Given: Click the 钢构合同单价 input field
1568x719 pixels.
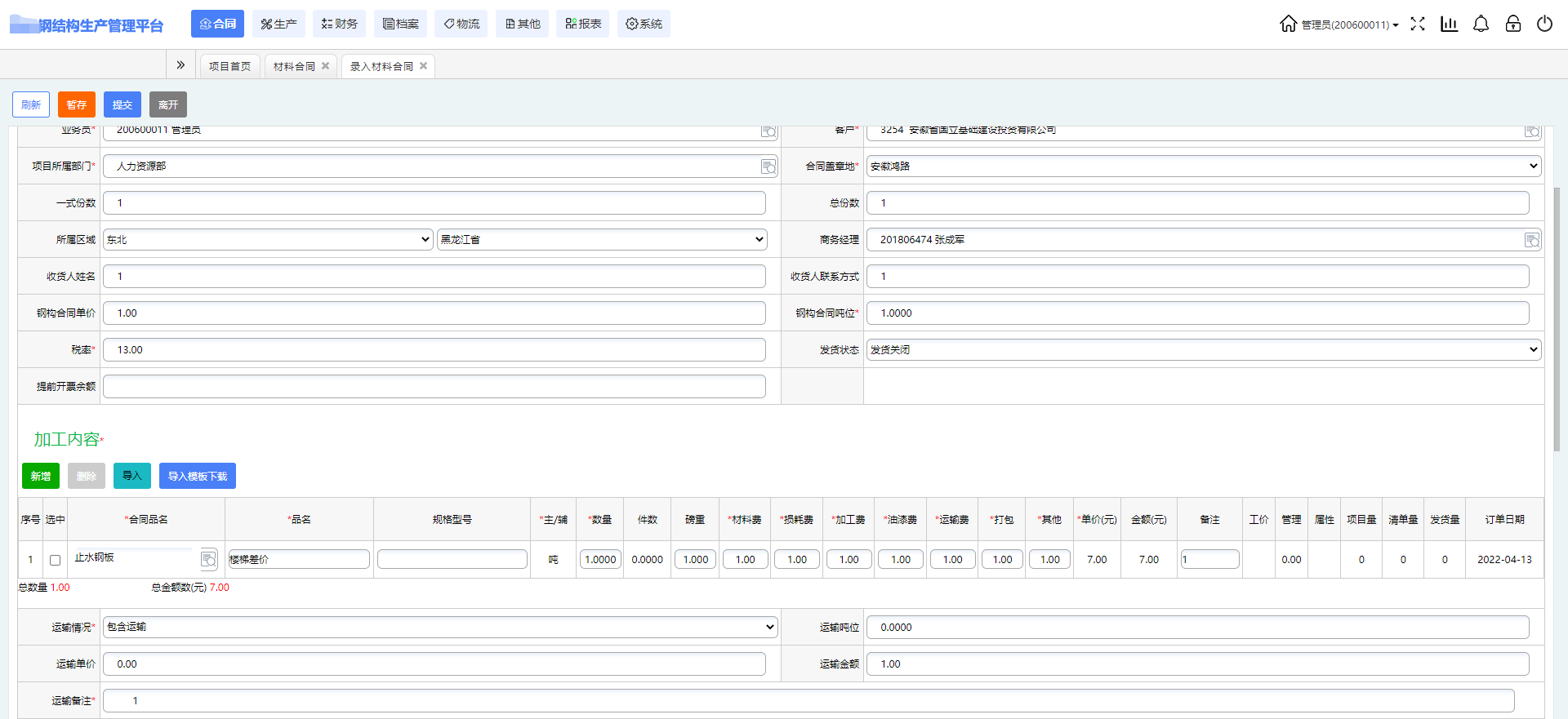Looking at the screenshot, I should tap(434, 313).
